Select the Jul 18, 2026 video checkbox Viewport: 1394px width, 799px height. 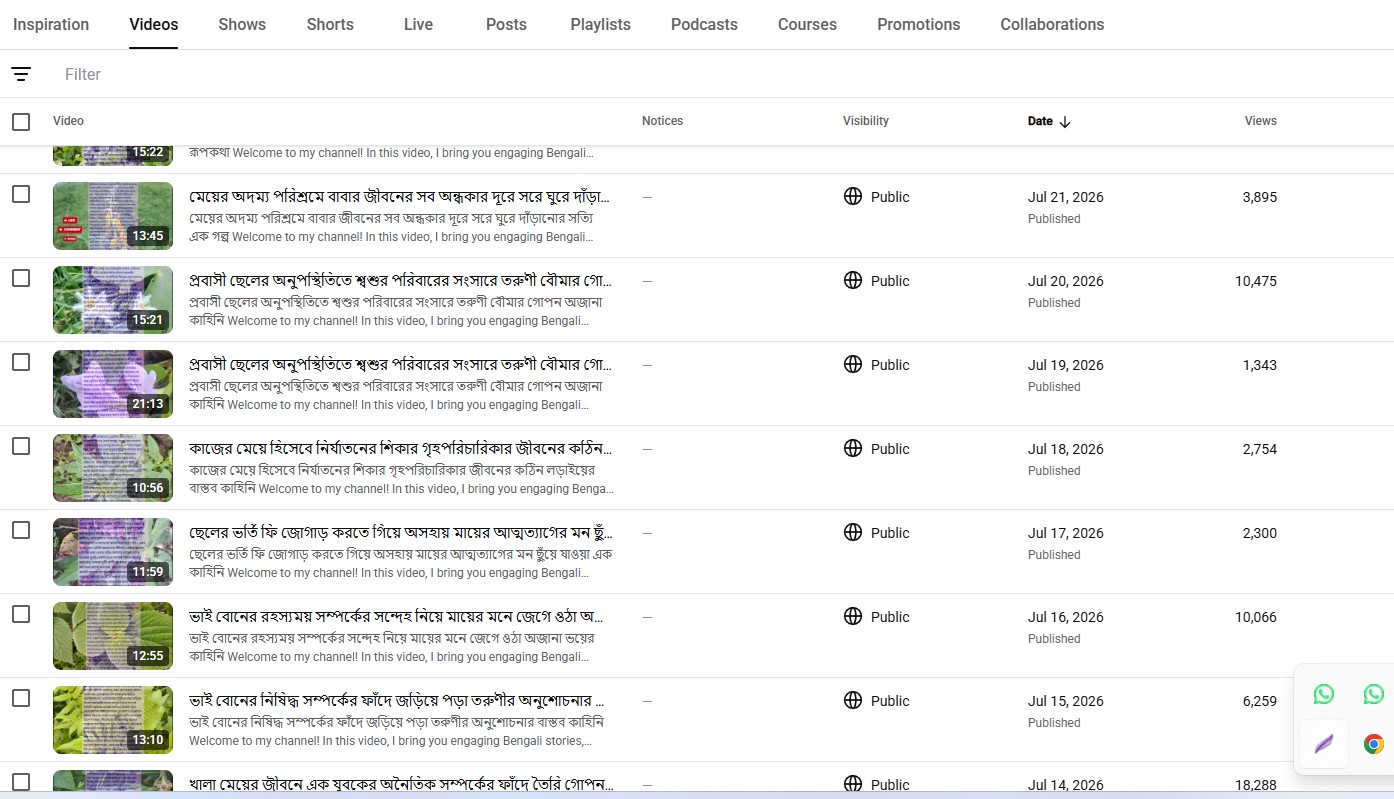coord(21,446)
